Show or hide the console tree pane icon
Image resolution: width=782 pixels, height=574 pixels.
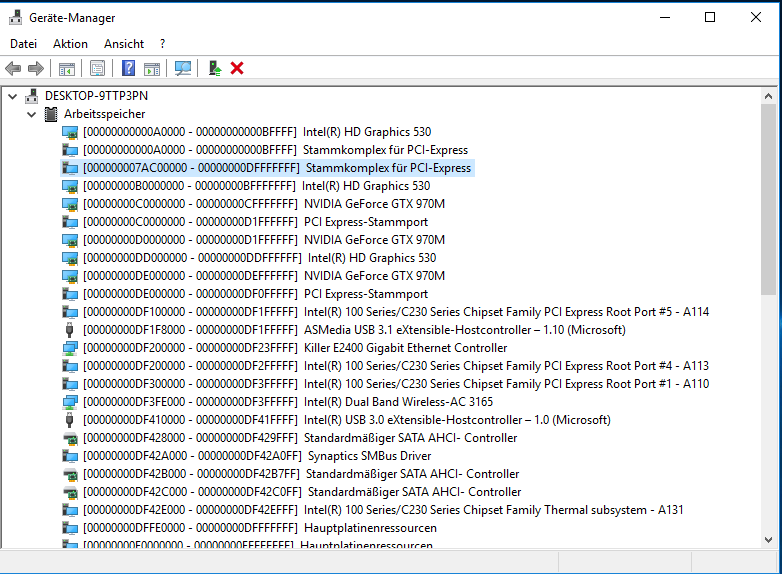67,68
